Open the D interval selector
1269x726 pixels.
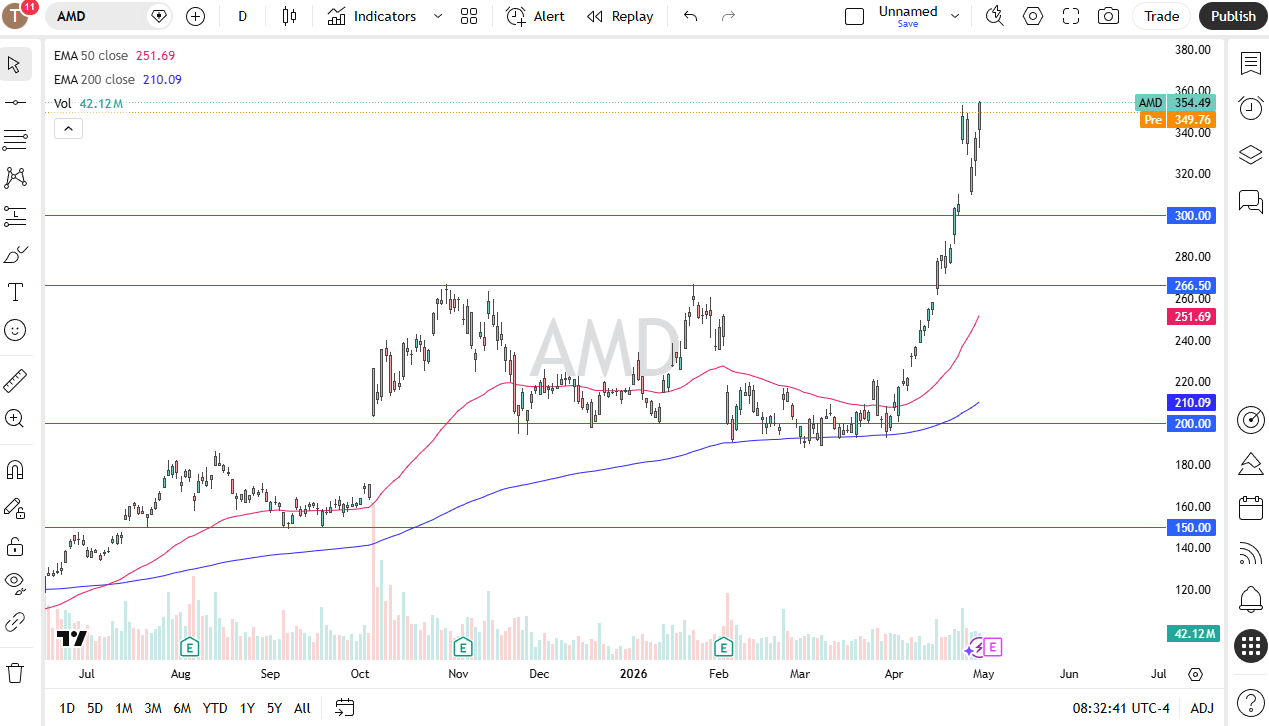[x=242, y=16]
